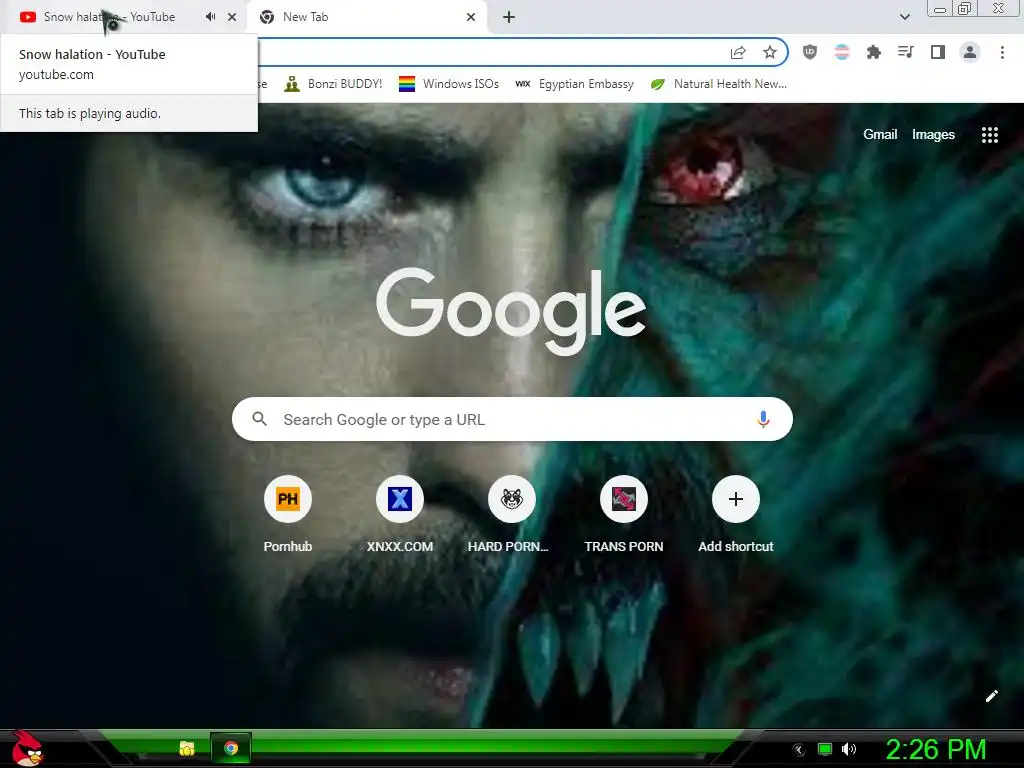Click the Images link

933,135
